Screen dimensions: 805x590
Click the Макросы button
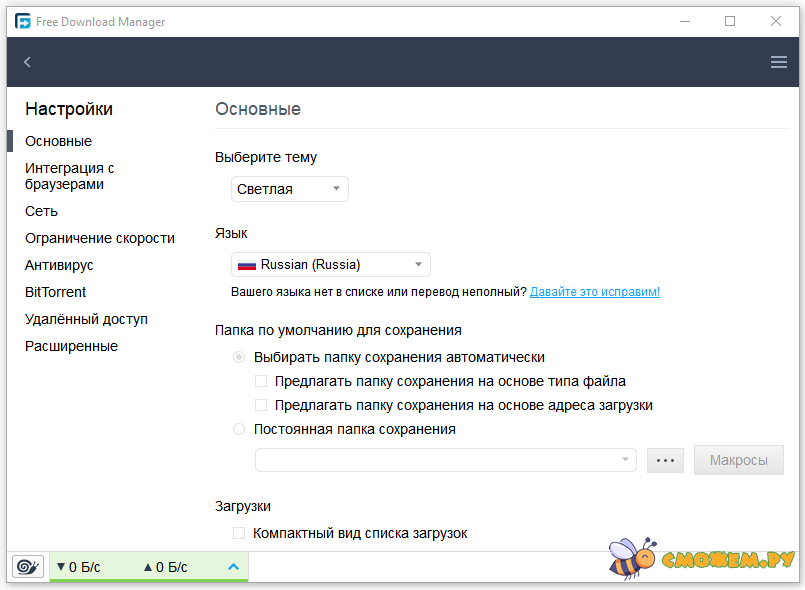pyautogui.click(x=738, y=460)
